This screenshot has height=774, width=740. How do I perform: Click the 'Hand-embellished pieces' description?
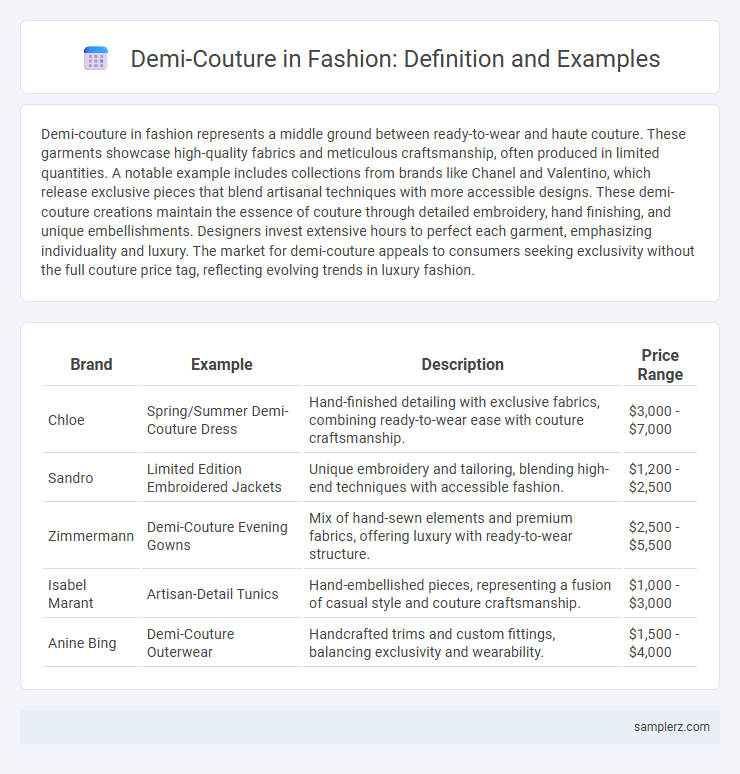[463, 594]
